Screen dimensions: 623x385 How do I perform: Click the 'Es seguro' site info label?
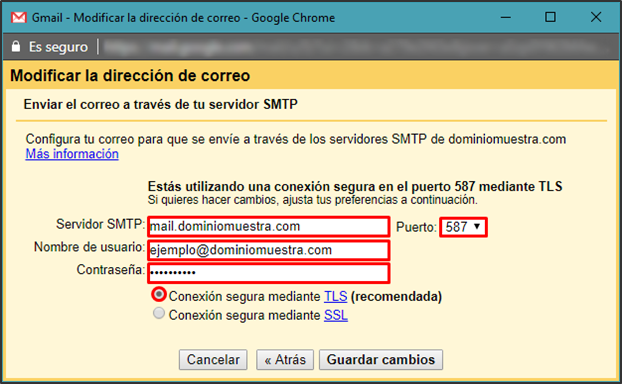coord(58,47)
